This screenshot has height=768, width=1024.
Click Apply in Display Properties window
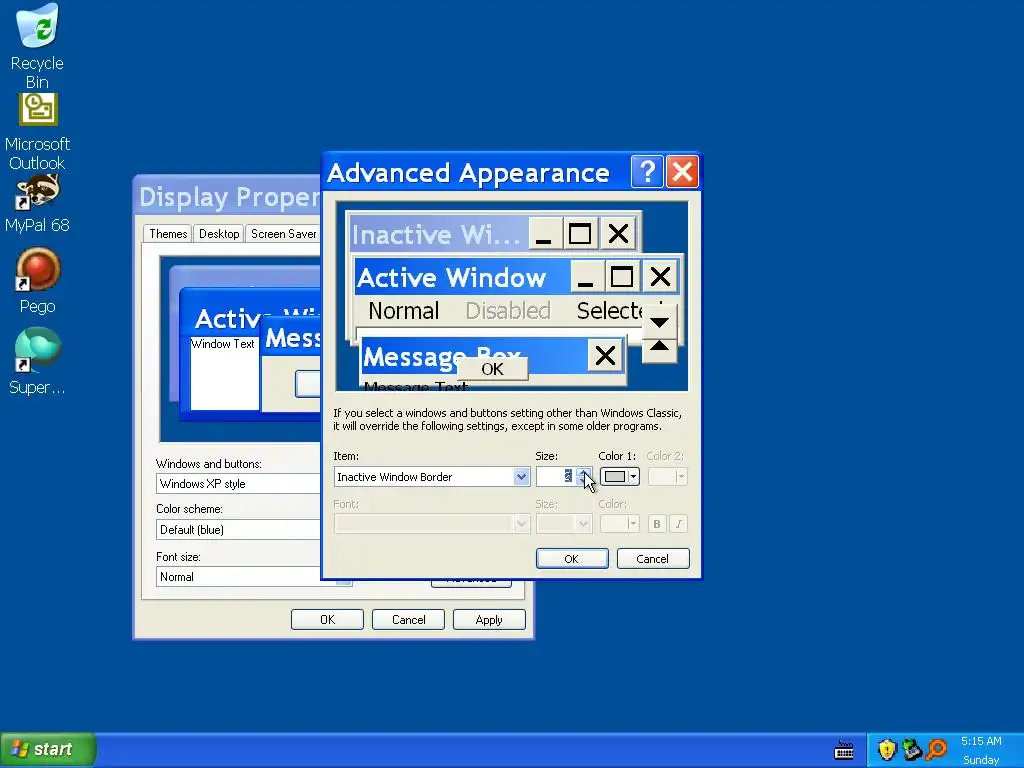pyautogui.click(x=489, y=620)
